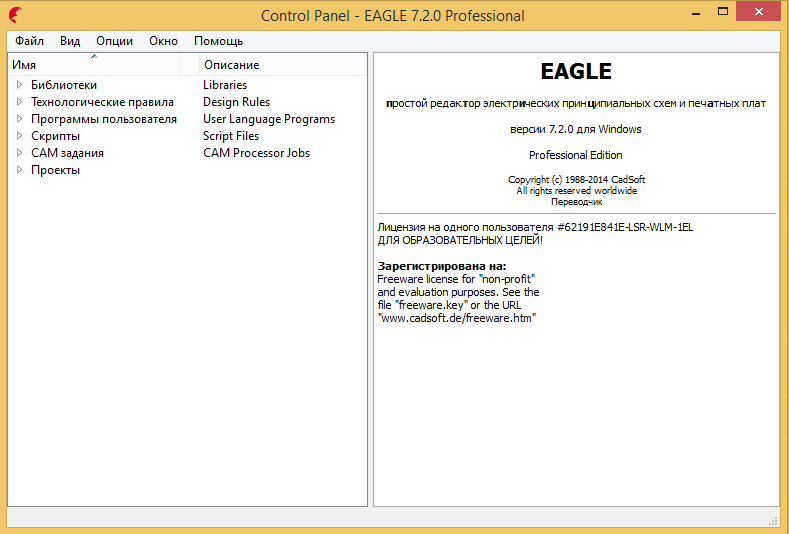Expand the Проекты tree node arrow
Image resolution: width=789 pixels, height=534 pixels.
tap(19, 170)
